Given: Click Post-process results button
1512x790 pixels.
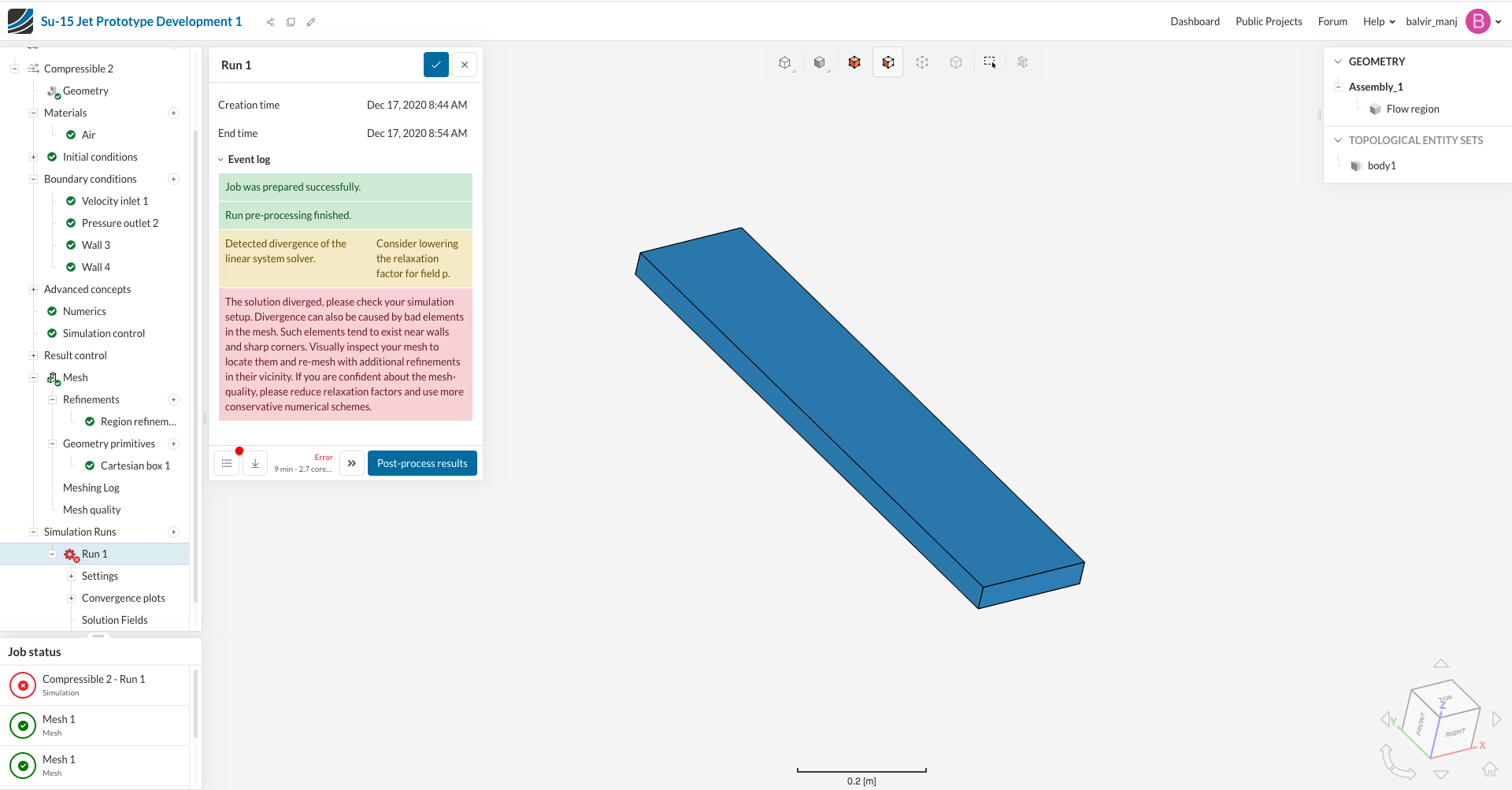Looking at the screenshot, I should coord(422,463).
